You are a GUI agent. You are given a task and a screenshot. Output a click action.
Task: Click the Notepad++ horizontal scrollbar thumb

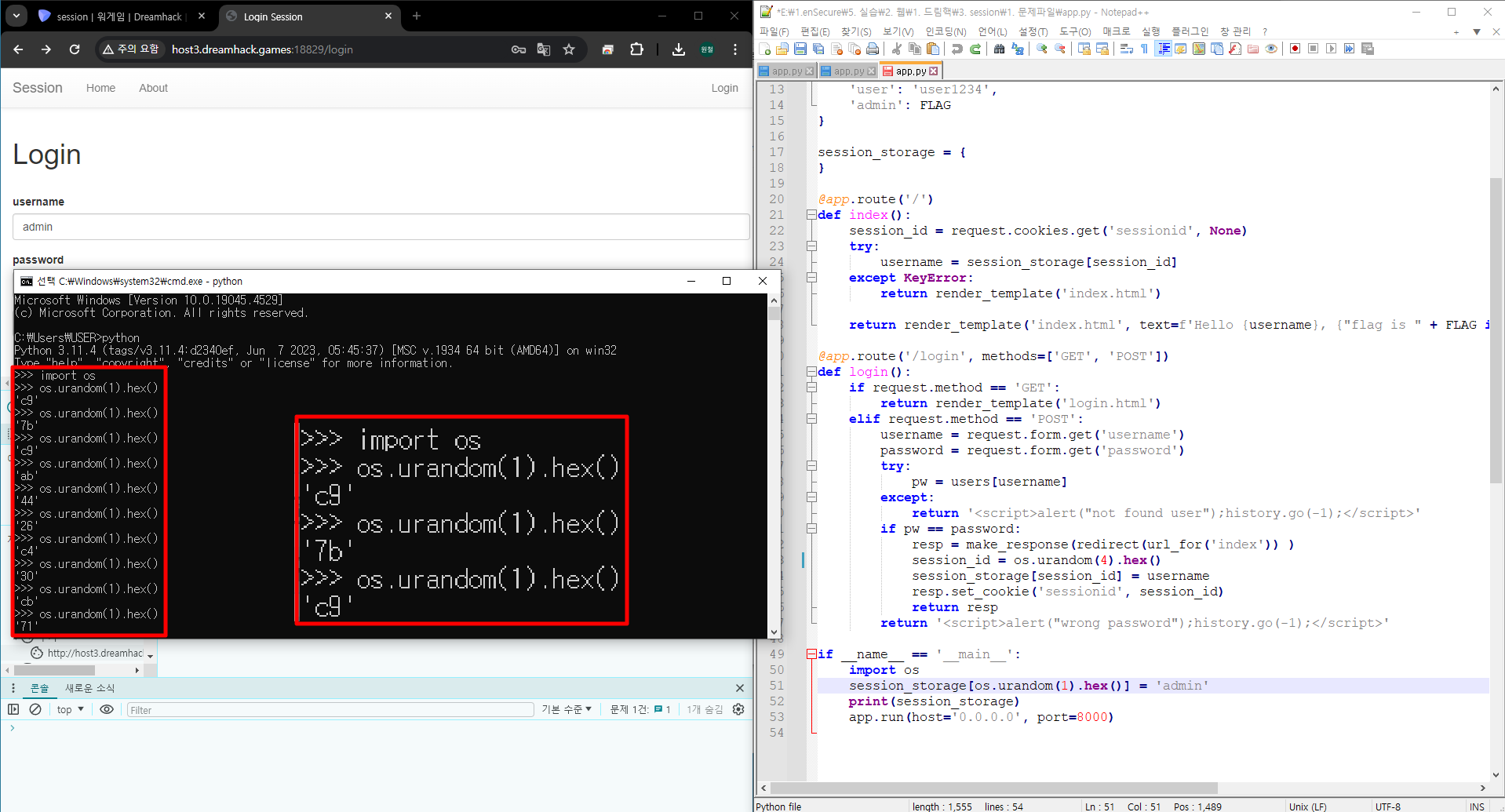(x=994, y=788)
